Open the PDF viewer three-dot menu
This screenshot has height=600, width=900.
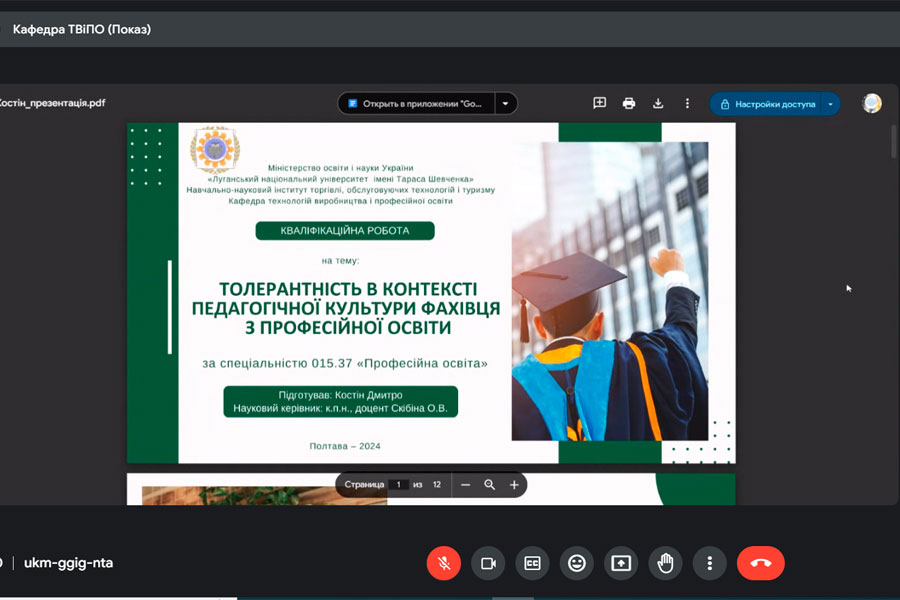pyautogui.click(x=687, y=103)
